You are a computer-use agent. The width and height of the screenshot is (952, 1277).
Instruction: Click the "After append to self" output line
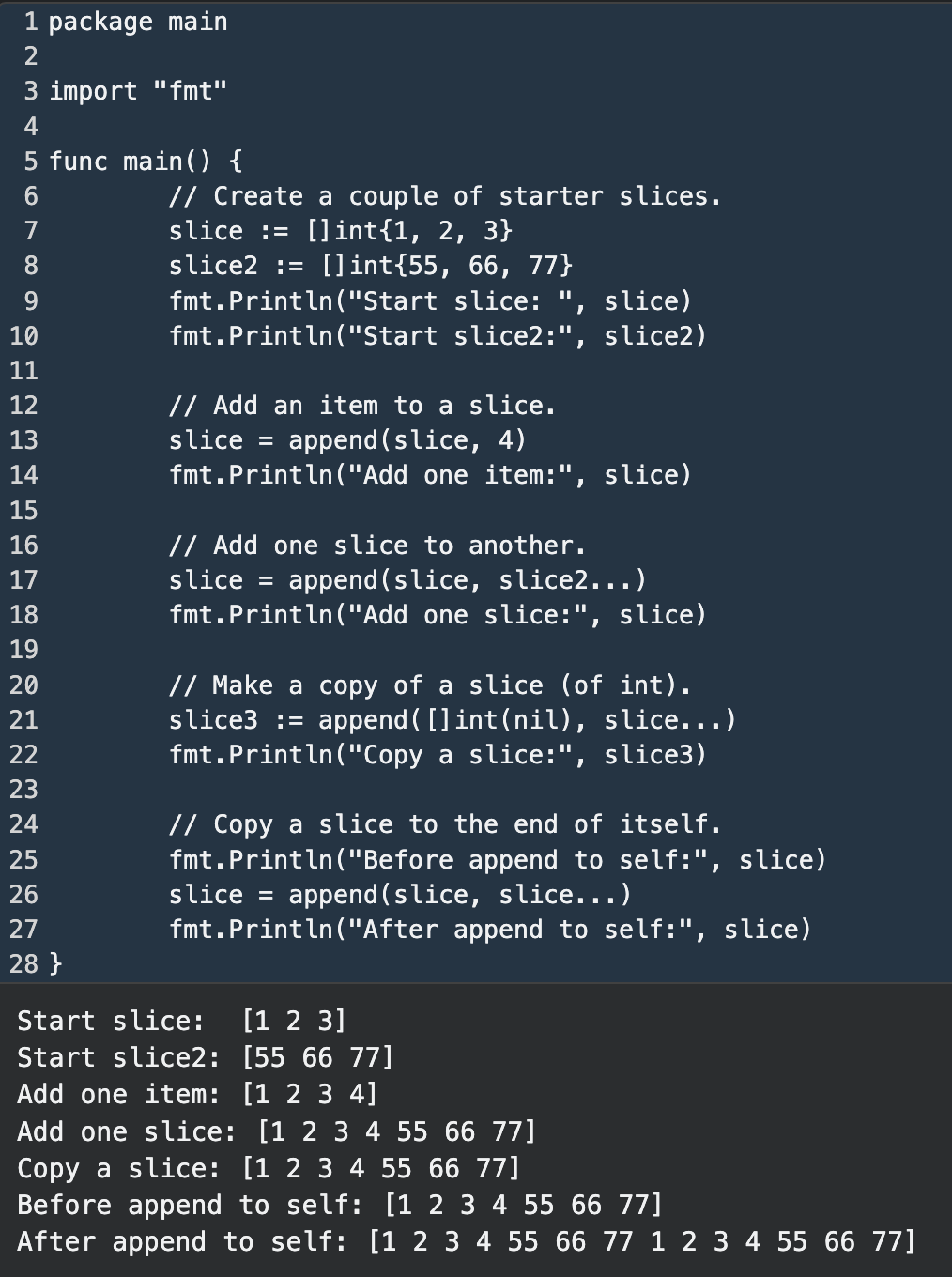tap(466, 1242)
